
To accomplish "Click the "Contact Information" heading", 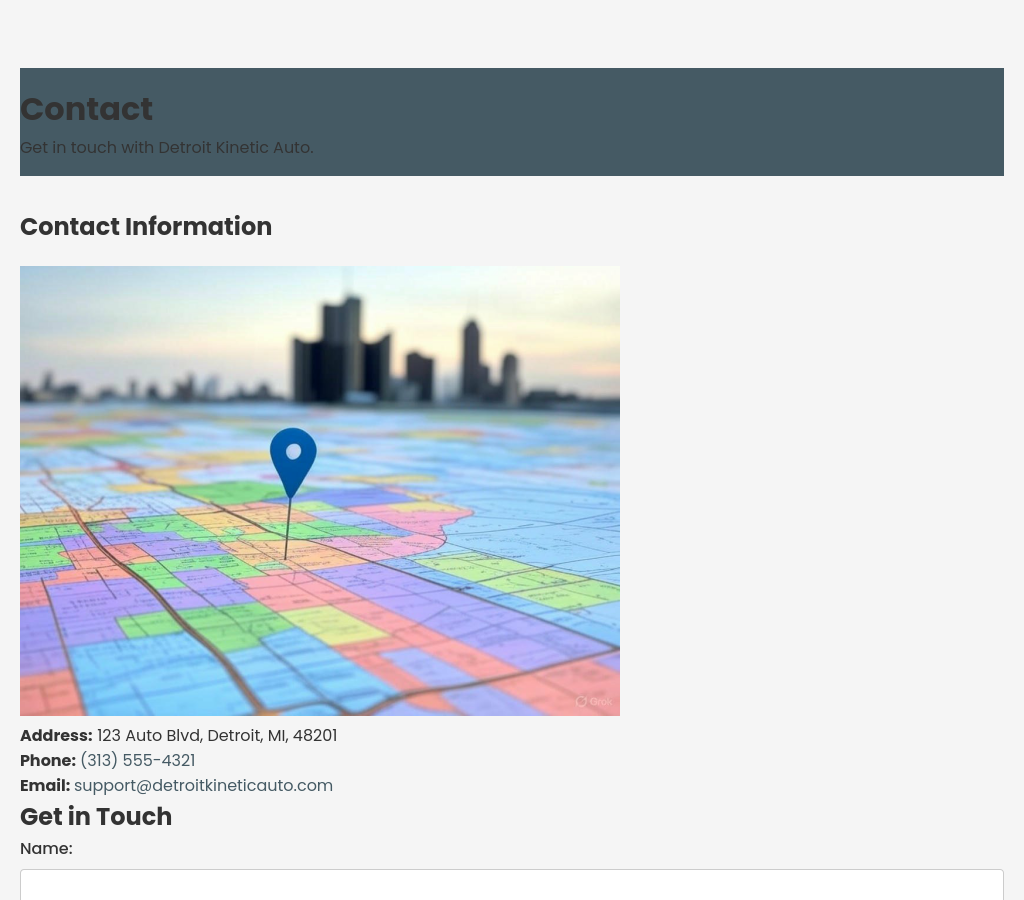I will (146, 227).
